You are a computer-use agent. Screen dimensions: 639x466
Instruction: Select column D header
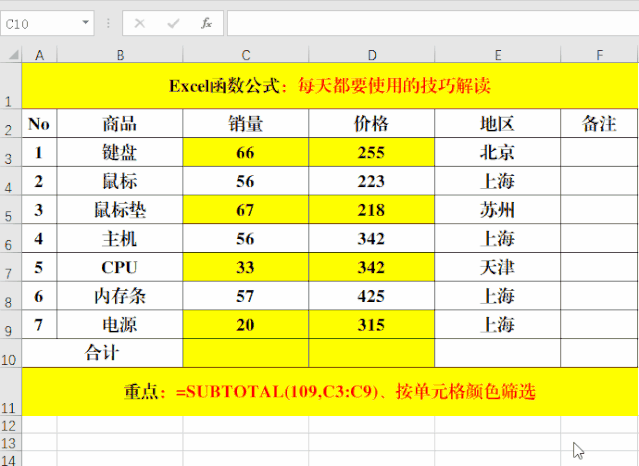pyautogui.click(x=372, y=55)
